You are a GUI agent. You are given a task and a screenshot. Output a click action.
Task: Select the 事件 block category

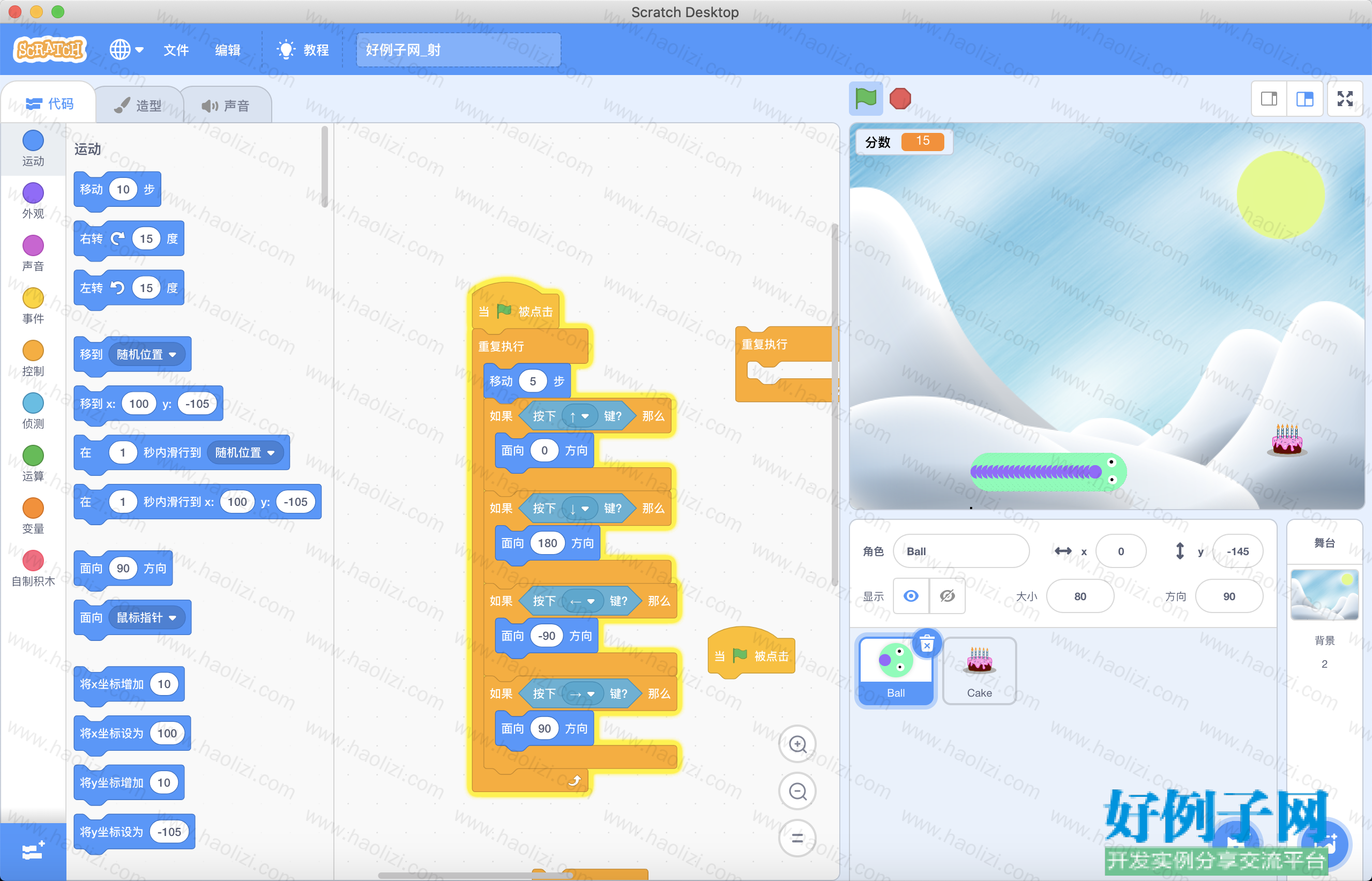tap(33, 306)
